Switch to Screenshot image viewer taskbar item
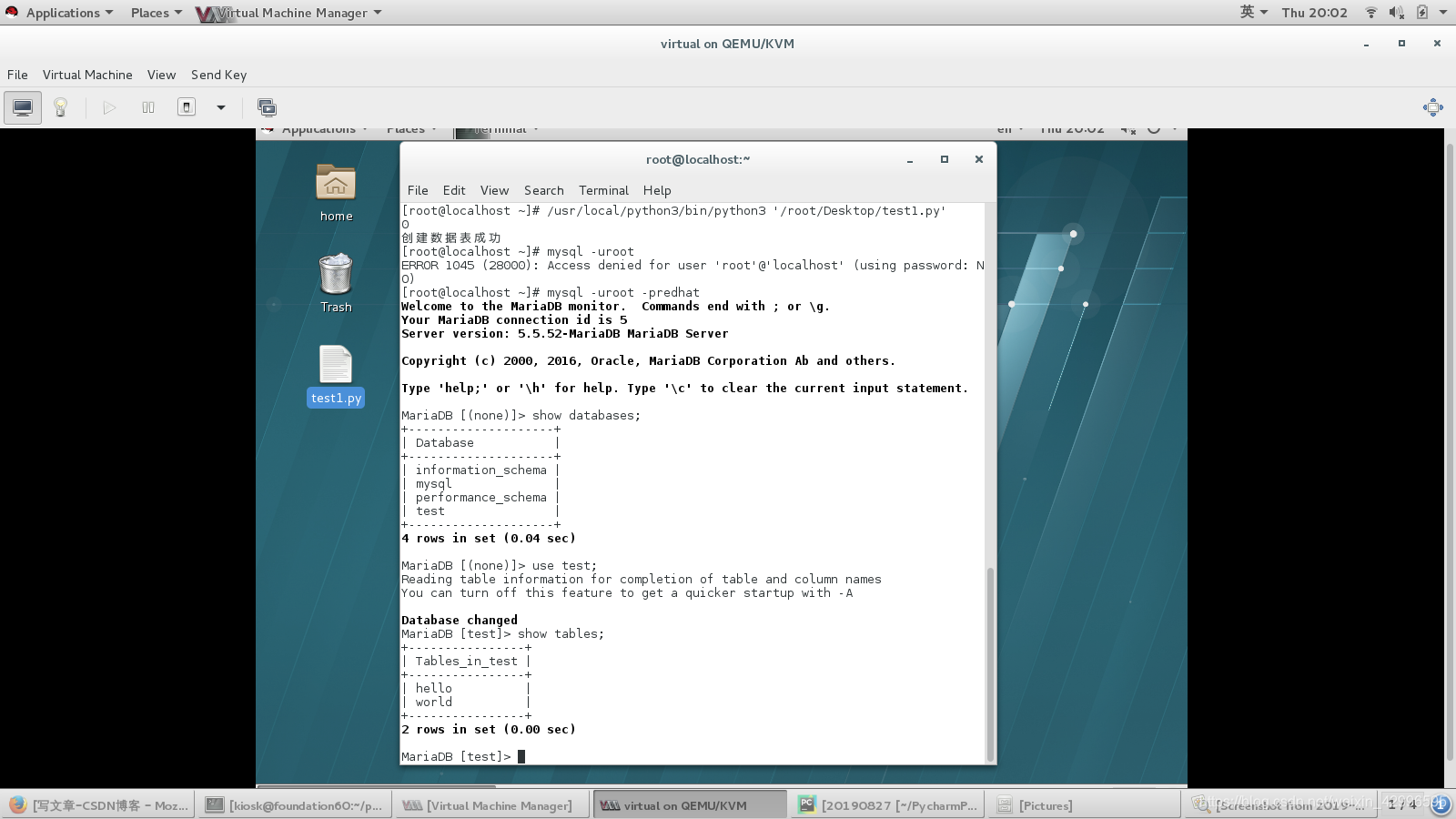This screenshot has width=1456, height=819. click(x=1281, y=805)
